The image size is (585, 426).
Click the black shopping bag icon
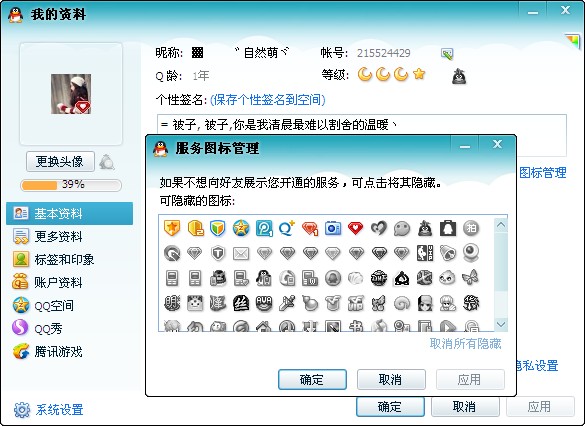point(448,228)
